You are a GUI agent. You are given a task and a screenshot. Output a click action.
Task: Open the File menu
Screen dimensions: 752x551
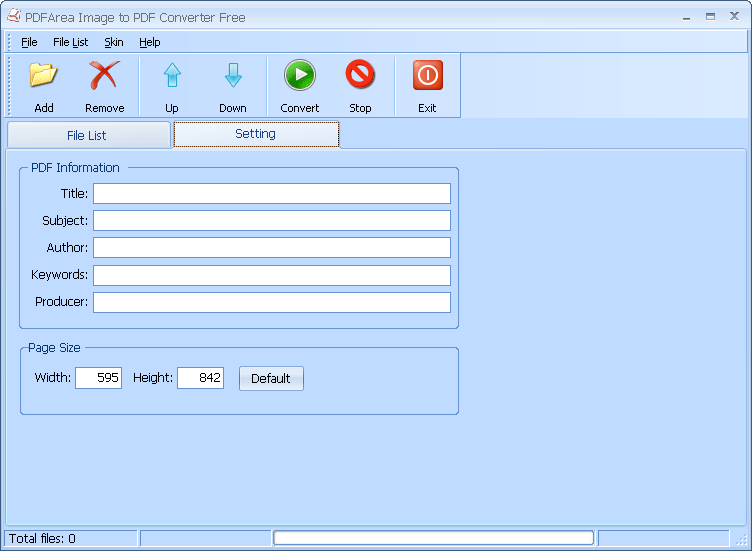[29, 42]
